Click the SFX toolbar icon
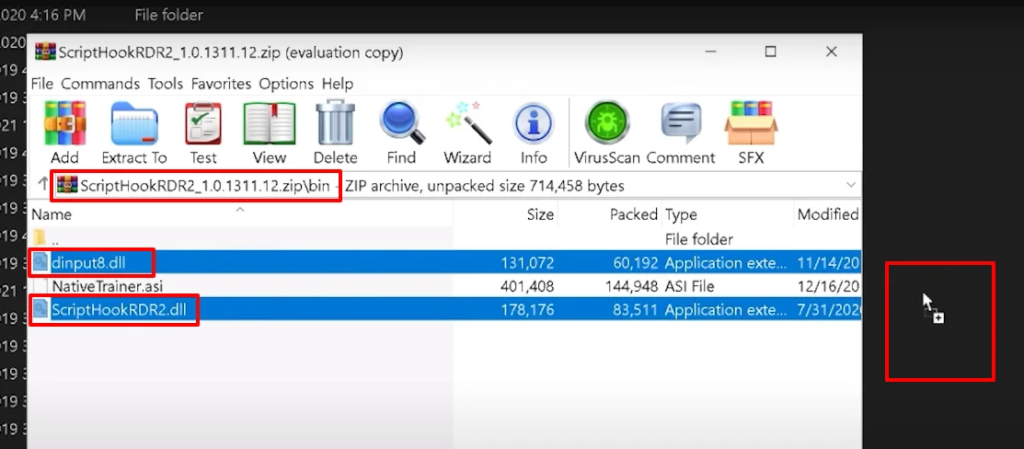 [750, 123]
